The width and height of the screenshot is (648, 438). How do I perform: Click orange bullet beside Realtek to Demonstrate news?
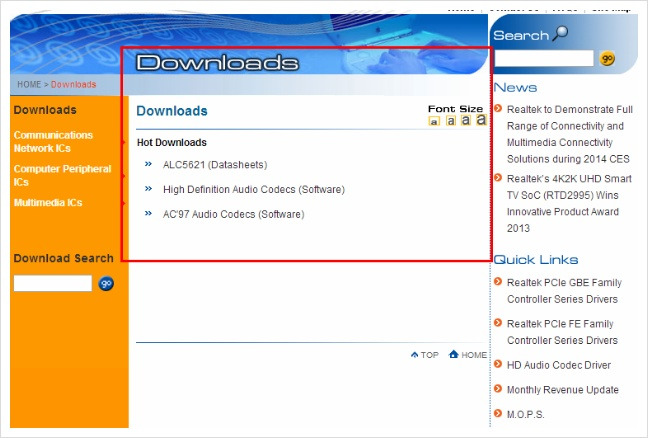point(498,108)
